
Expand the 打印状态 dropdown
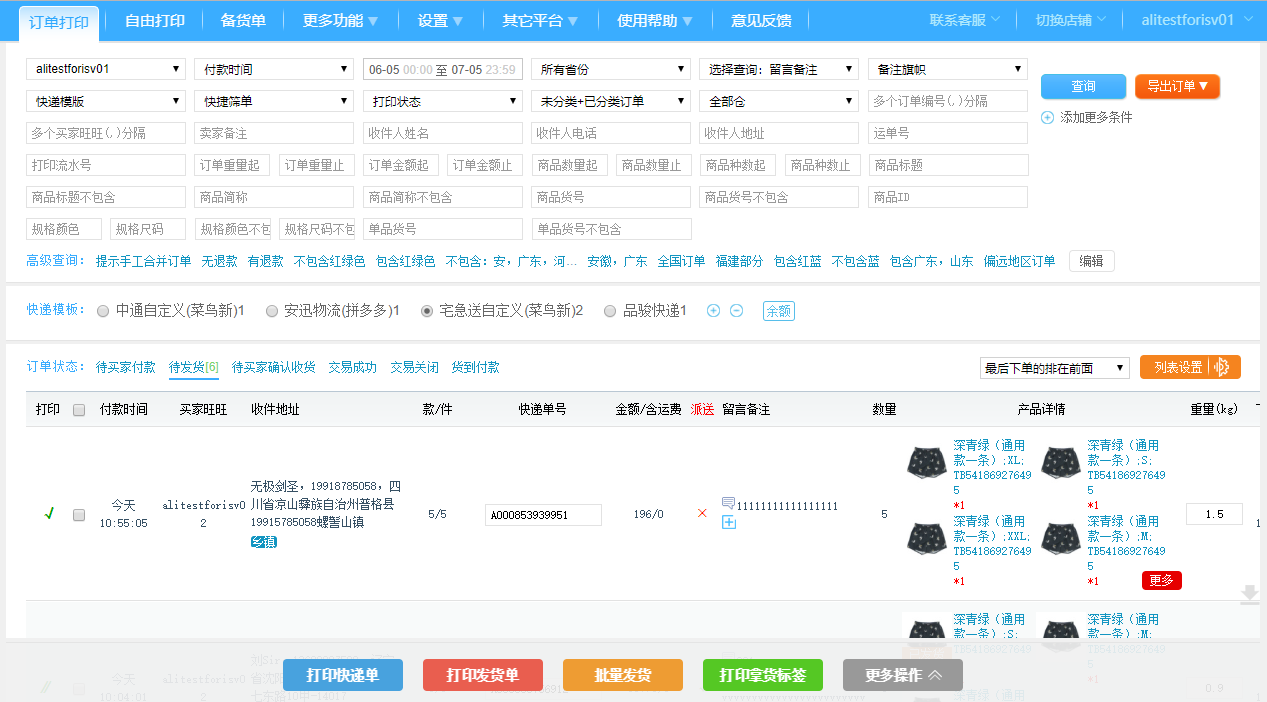point(442,101)
